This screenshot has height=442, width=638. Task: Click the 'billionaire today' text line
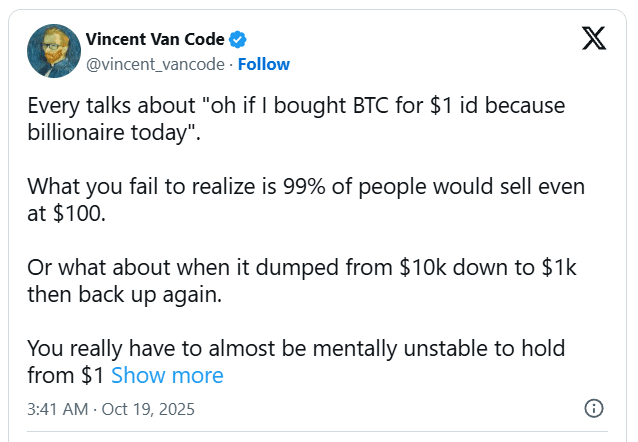coord(114,132)
